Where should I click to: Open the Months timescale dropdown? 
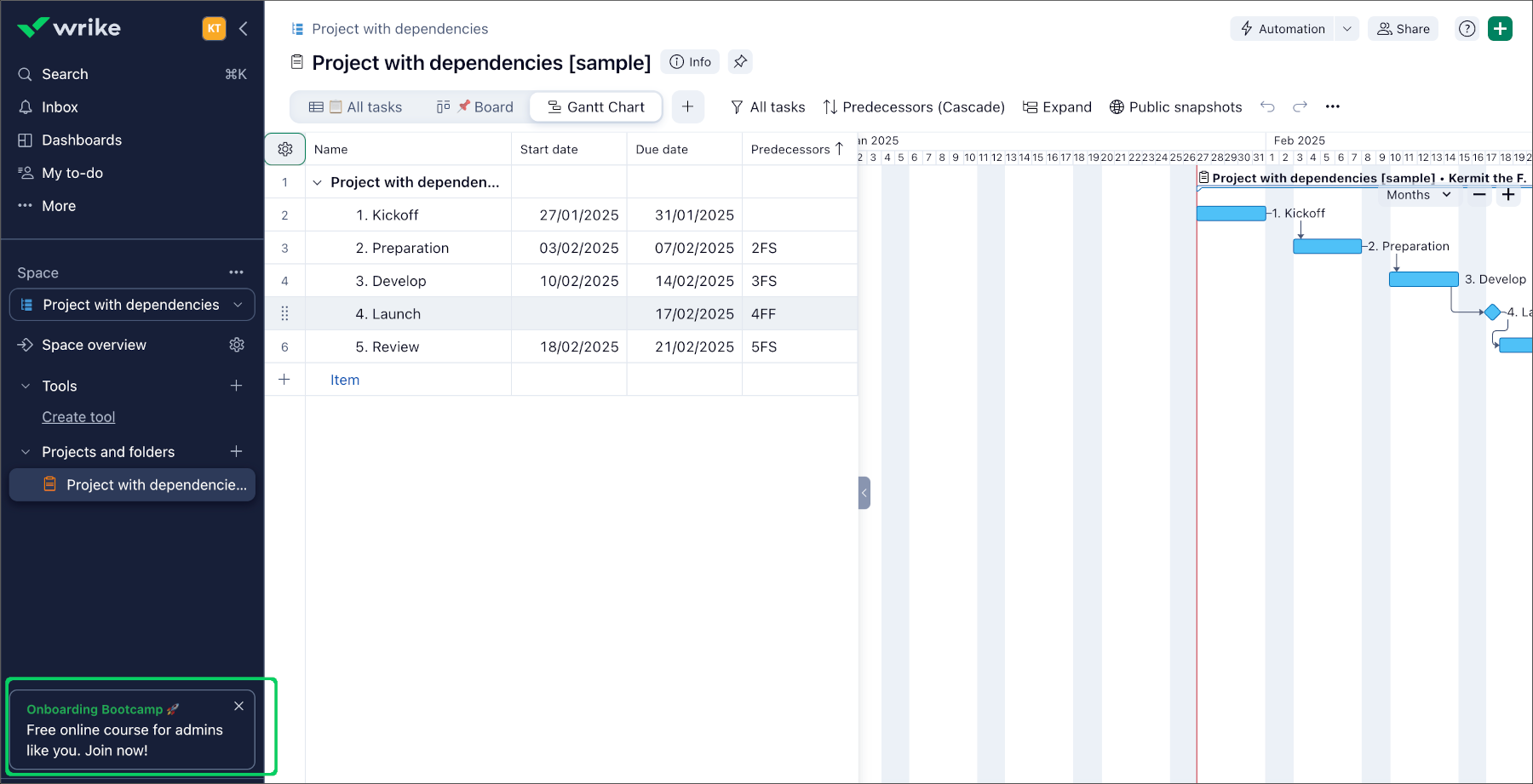(x=1418, y=195)
